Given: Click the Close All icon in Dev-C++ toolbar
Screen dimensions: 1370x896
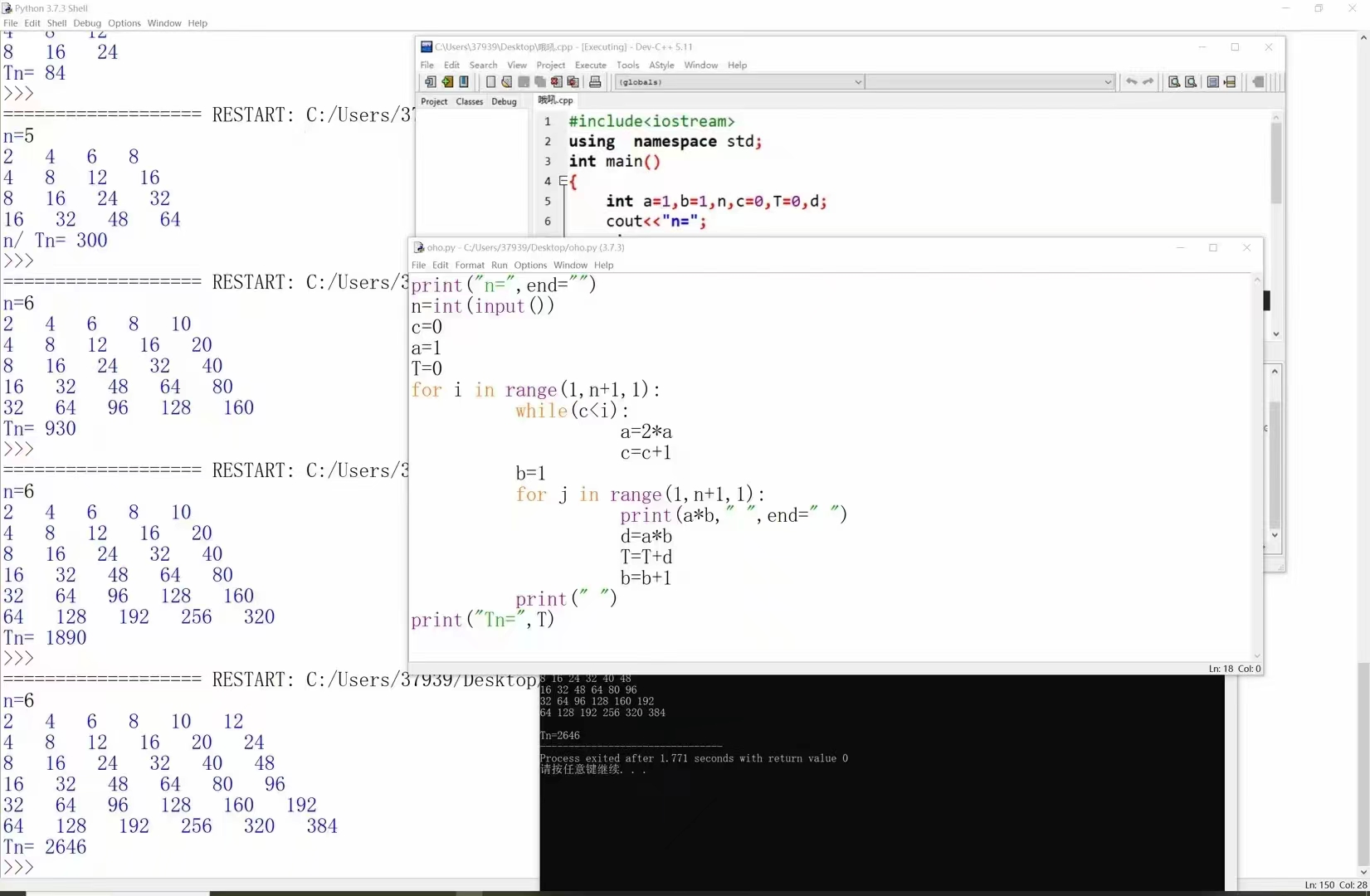Looking at the screenshot, I should tap(573, 82).
